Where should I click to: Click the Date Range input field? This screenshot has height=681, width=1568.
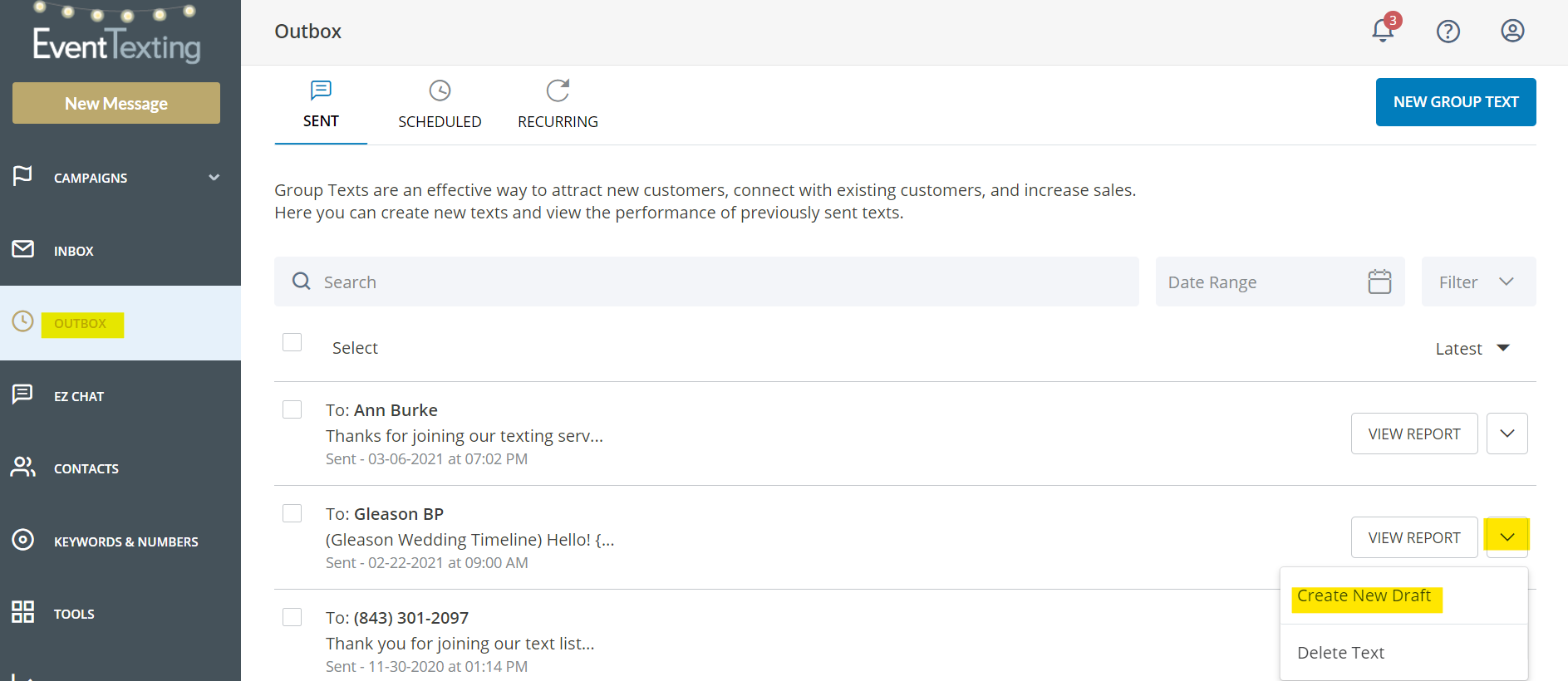click(x=1280, y=282)
